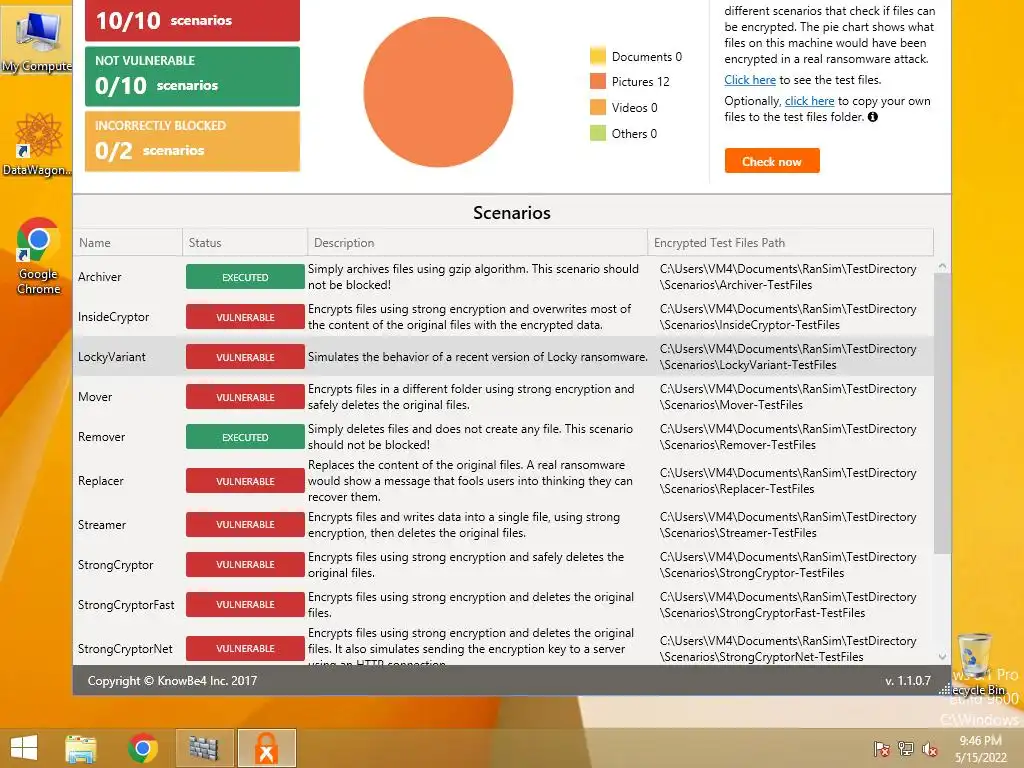Open the Google Chrome desktop shortcut
The image size is (1024, 768).
[38, 256]
